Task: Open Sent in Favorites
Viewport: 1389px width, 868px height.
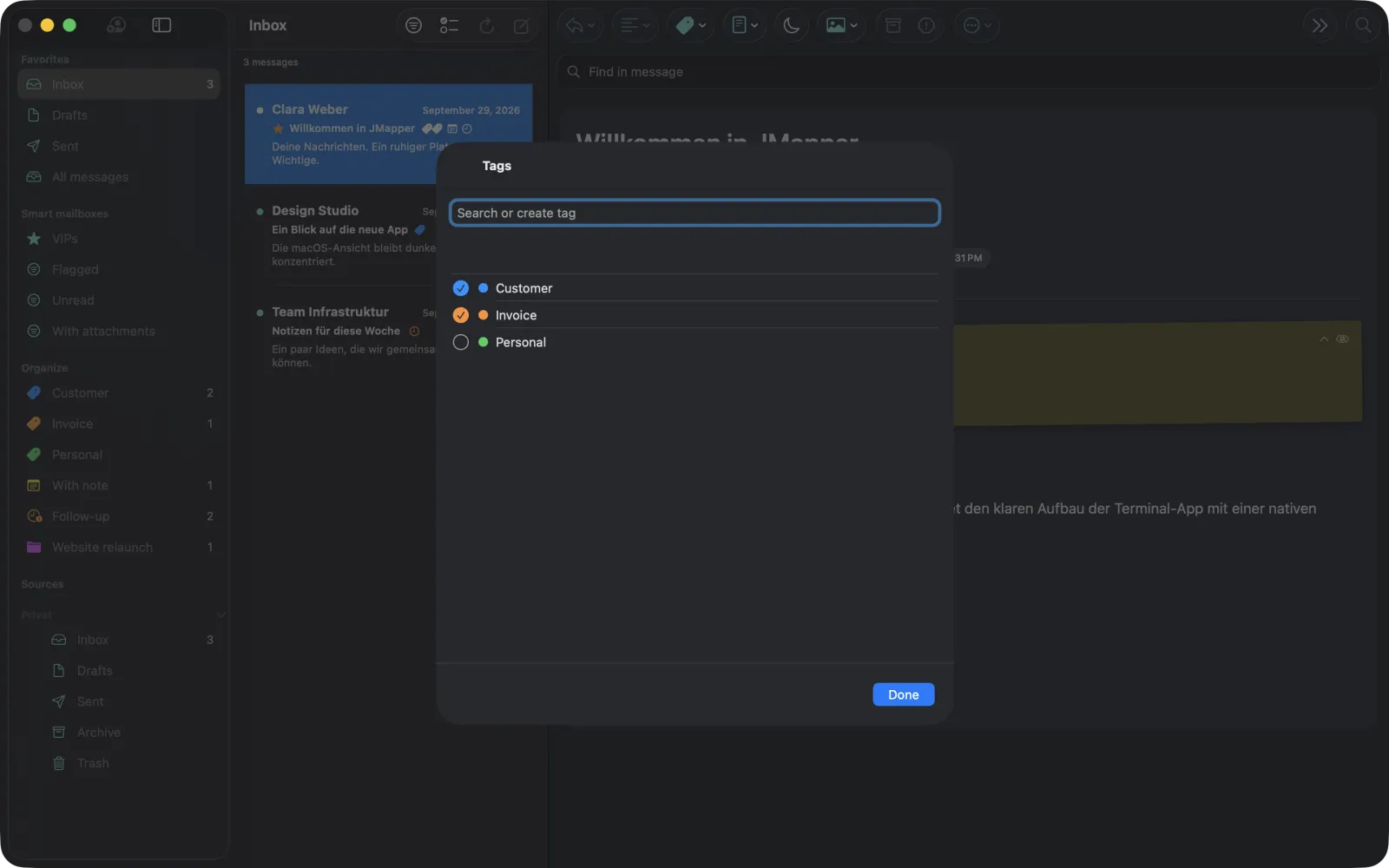Action: tap(119, 146)
